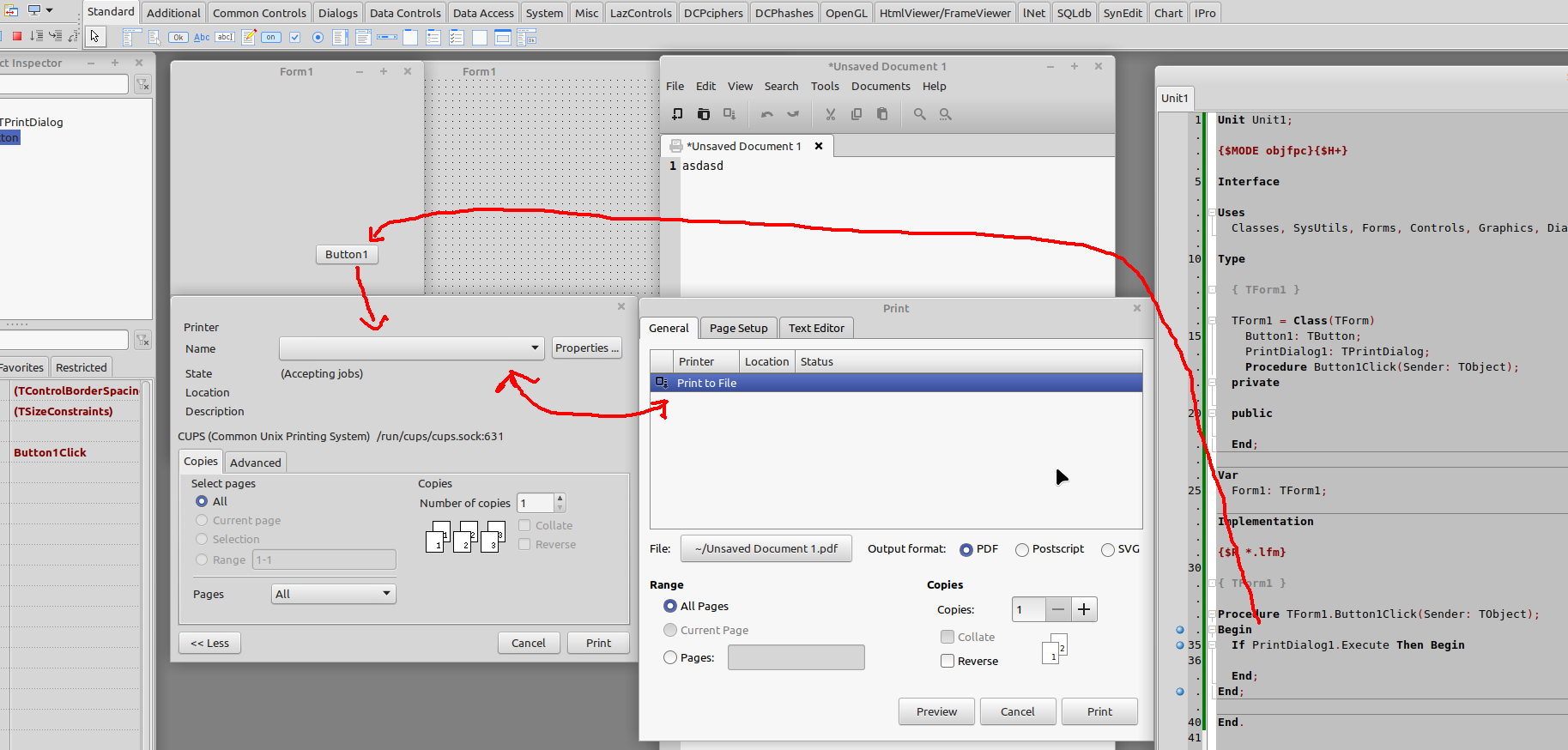Increase copies with the plus button
The image size is (1568, 750).
tap(1084, 609)
